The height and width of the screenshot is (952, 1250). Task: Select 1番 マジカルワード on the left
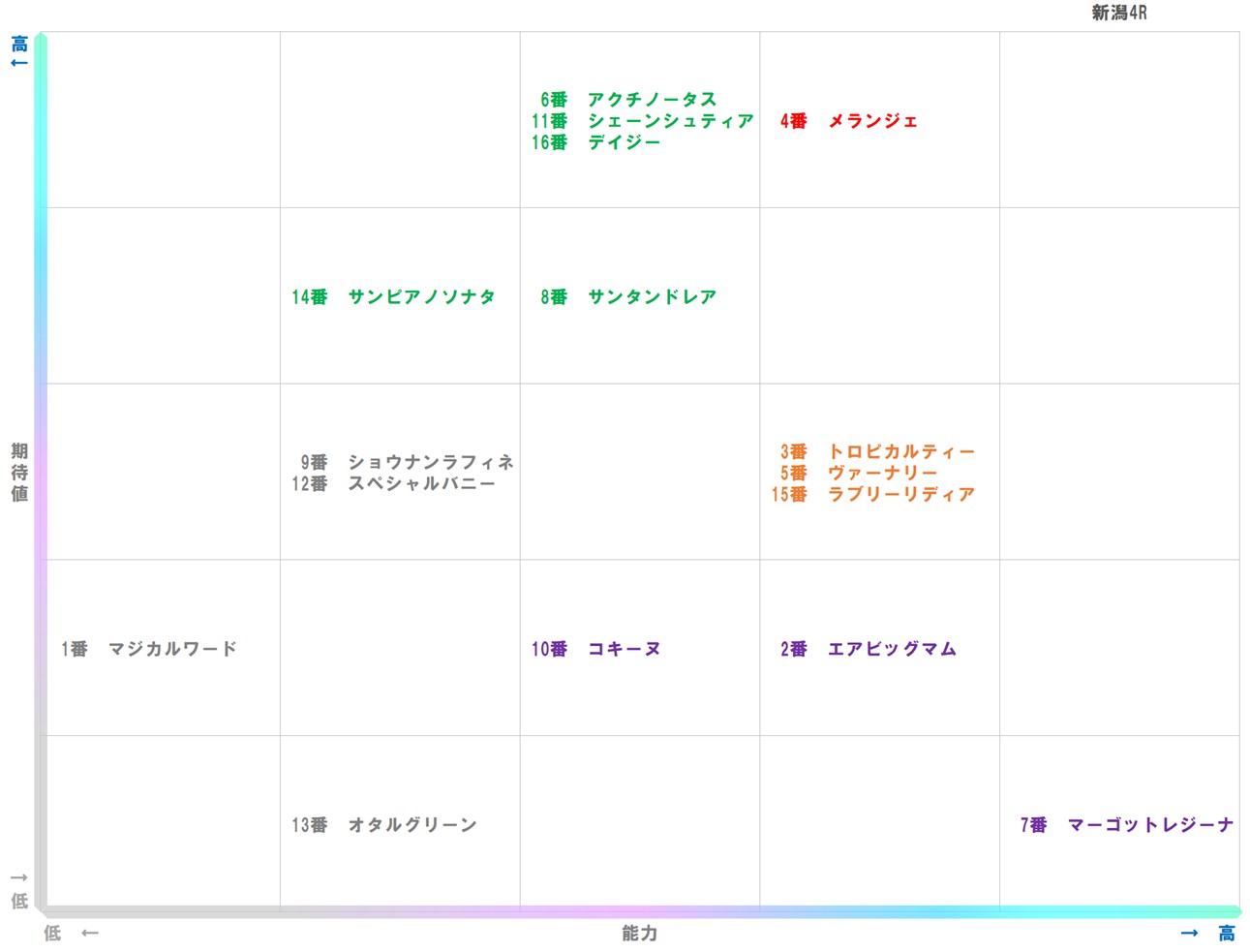tap(149, 649)
